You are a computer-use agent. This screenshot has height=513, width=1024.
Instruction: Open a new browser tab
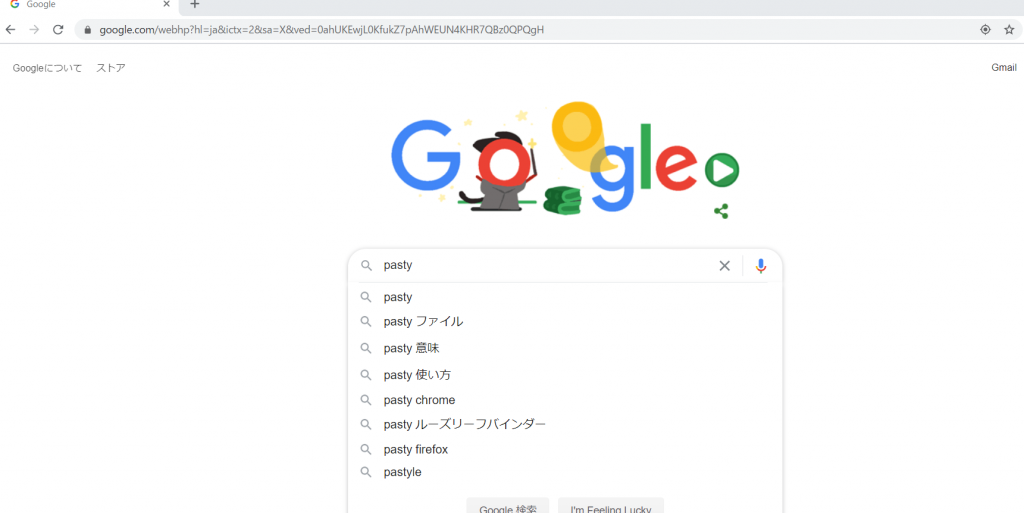point(195,5)
